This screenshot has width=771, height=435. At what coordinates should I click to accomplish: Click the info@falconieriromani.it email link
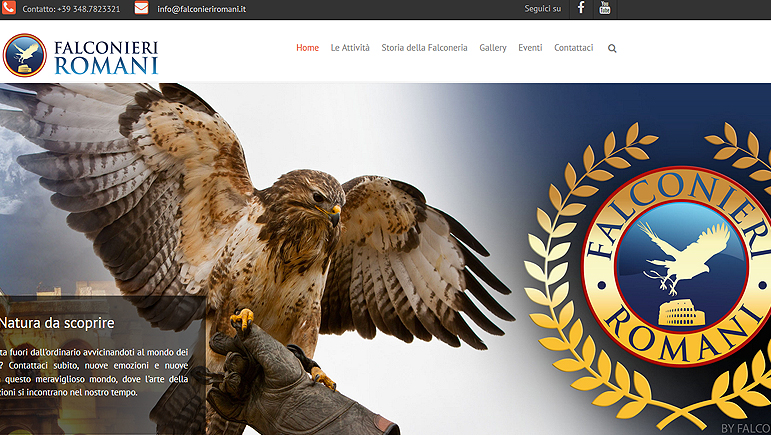202,9
